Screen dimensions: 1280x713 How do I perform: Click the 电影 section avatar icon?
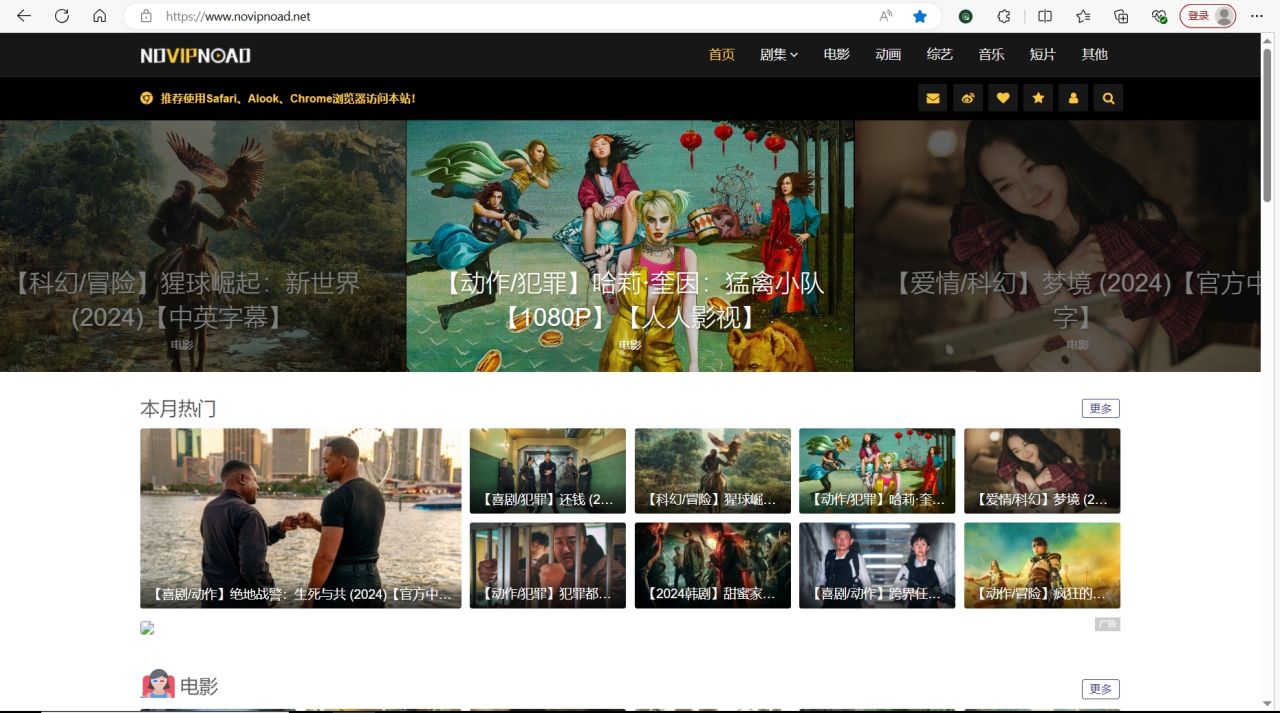pos(158,685)
